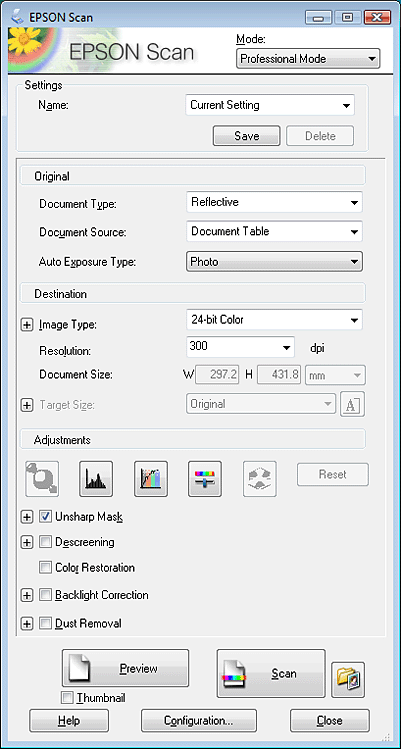Open the Document Type dropdown
Viewport: 401px width, 749px height.
(274, 202)
